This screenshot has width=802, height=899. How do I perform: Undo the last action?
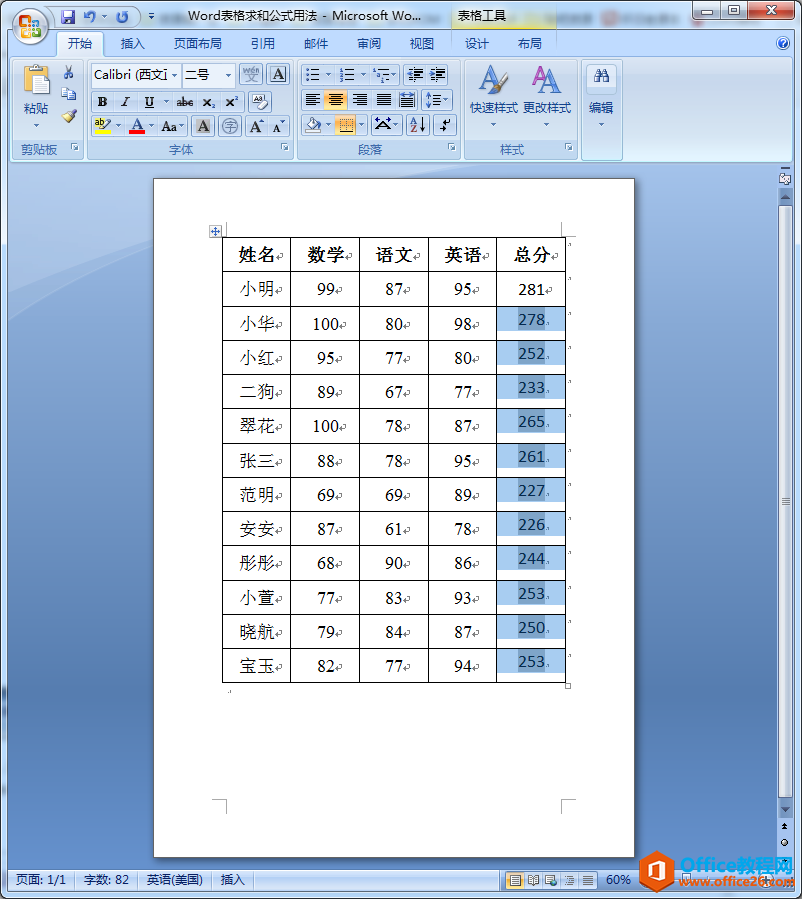point(89,17)
